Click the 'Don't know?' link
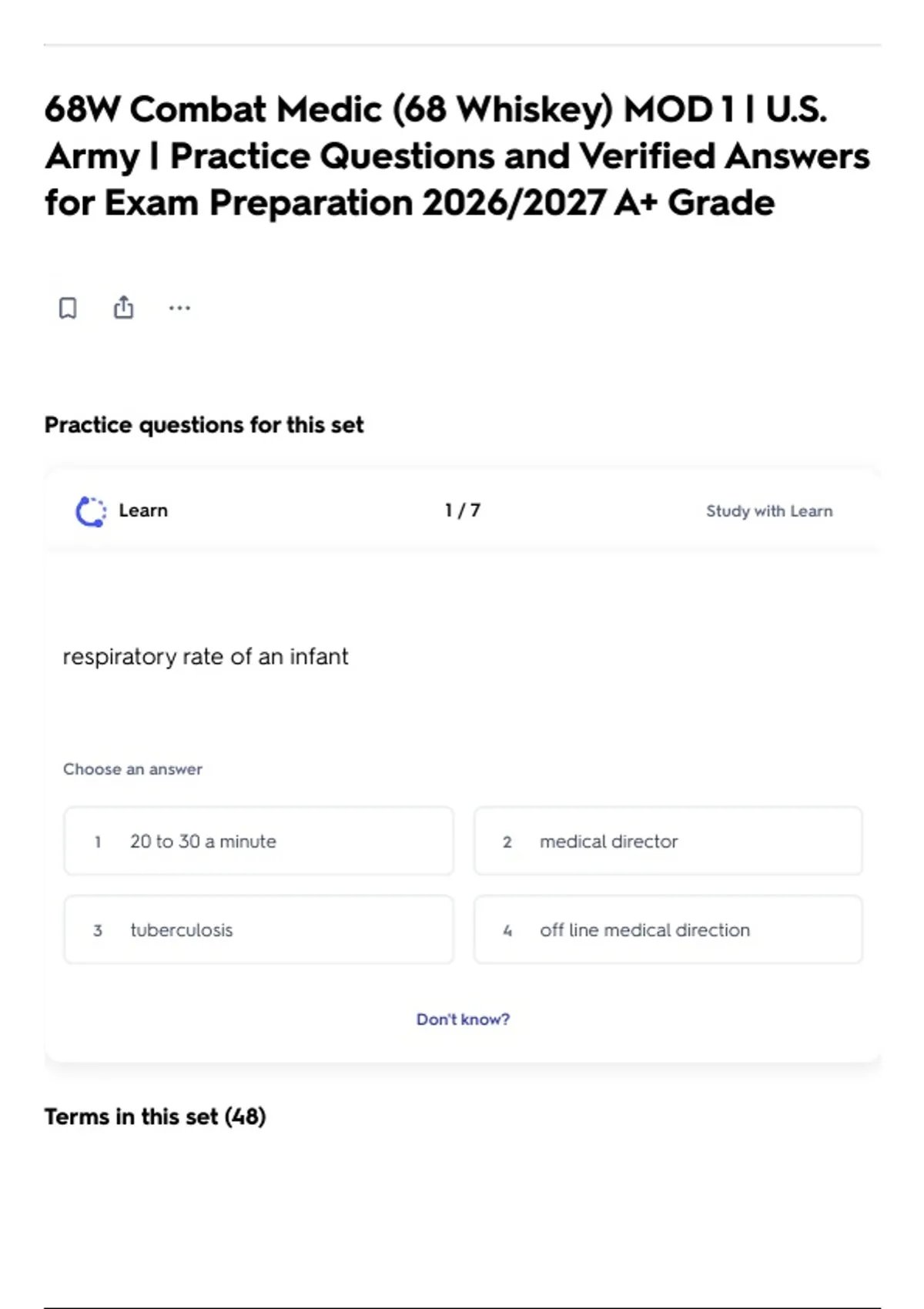Image resolution: width=924 pixels, height=1309 pixels. [463, 1019]
